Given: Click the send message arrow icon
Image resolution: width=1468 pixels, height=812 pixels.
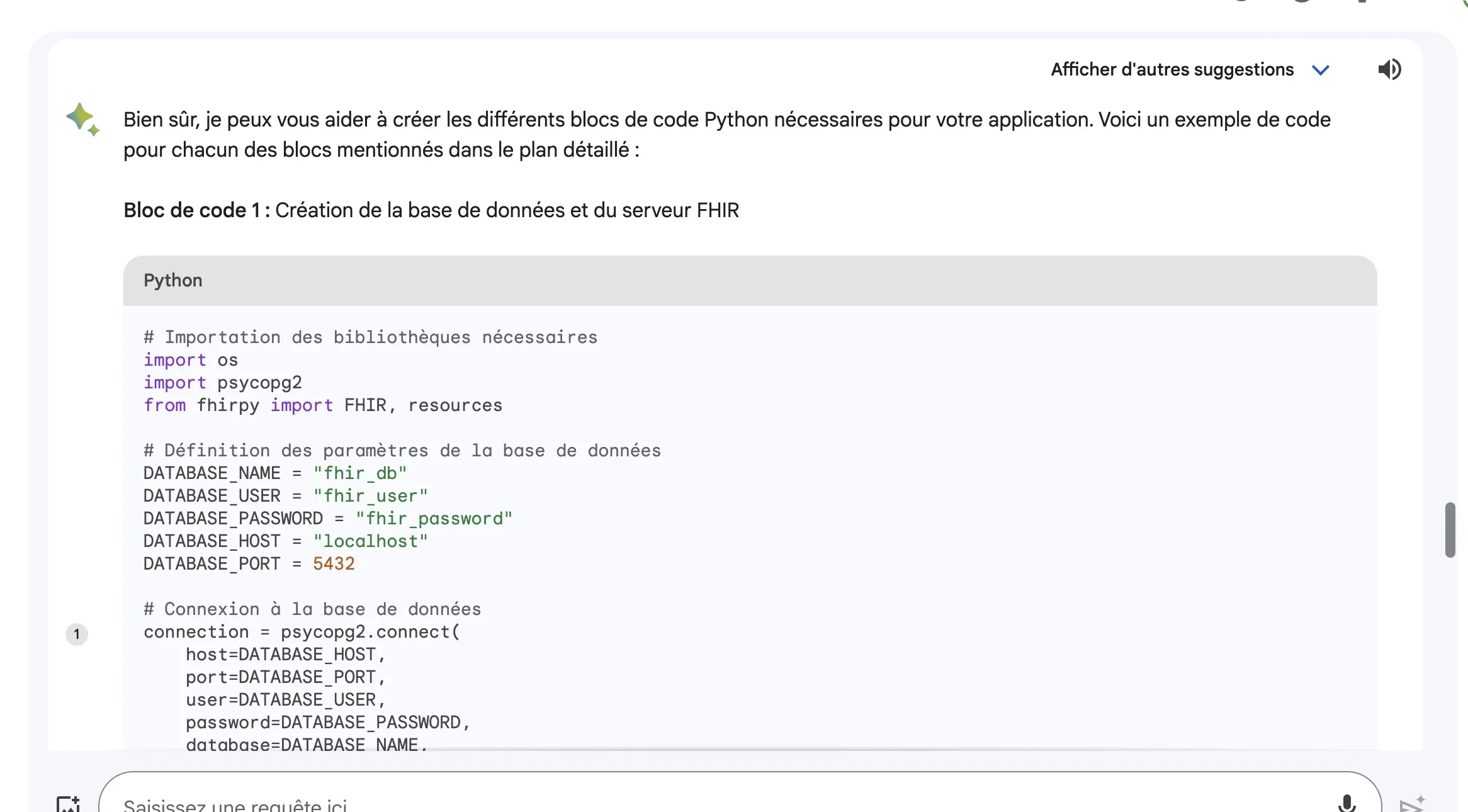Looking at the screenshot, I should [1412, 804].
